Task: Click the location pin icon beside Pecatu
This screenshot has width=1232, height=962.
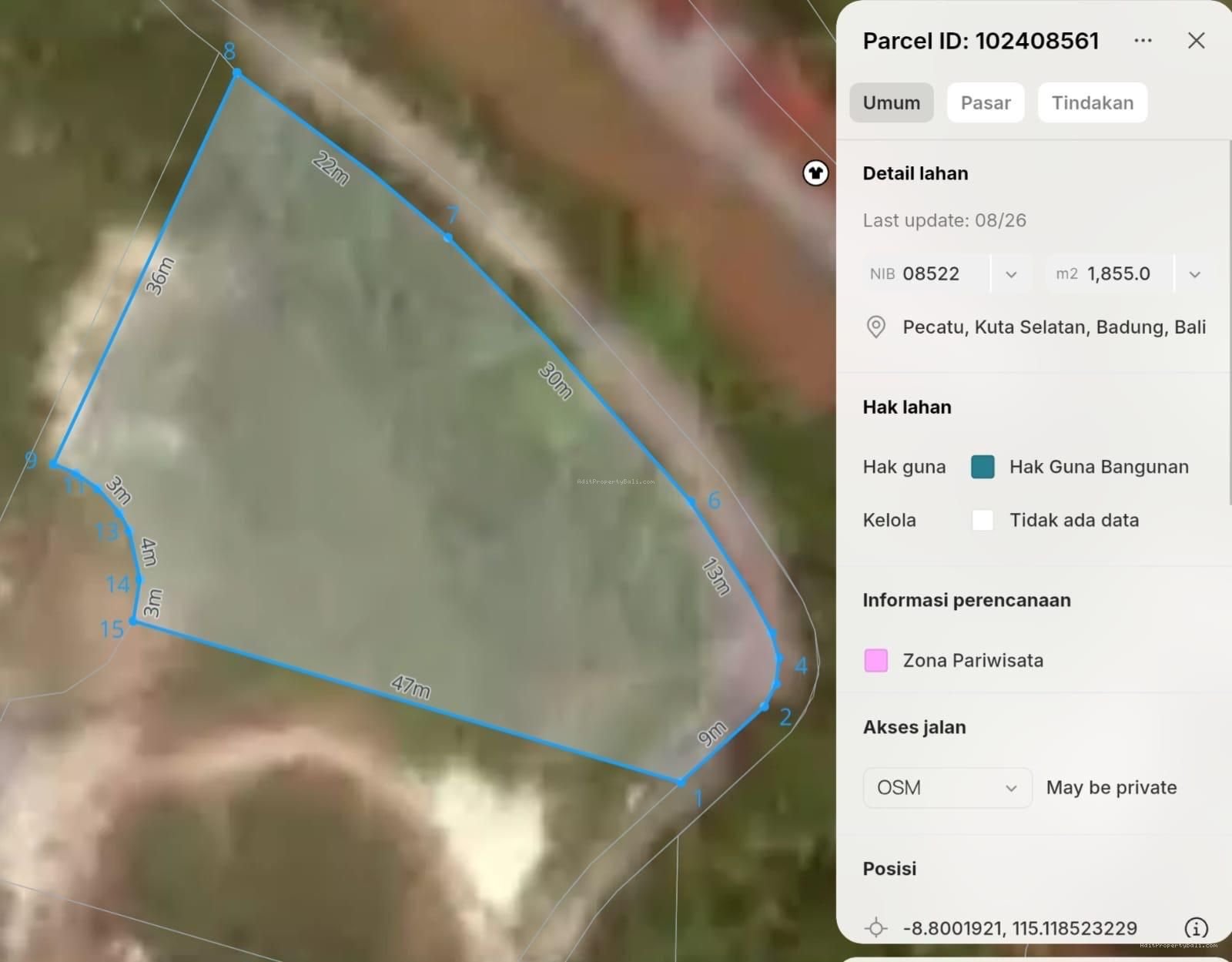Action: tap(875, 327)
